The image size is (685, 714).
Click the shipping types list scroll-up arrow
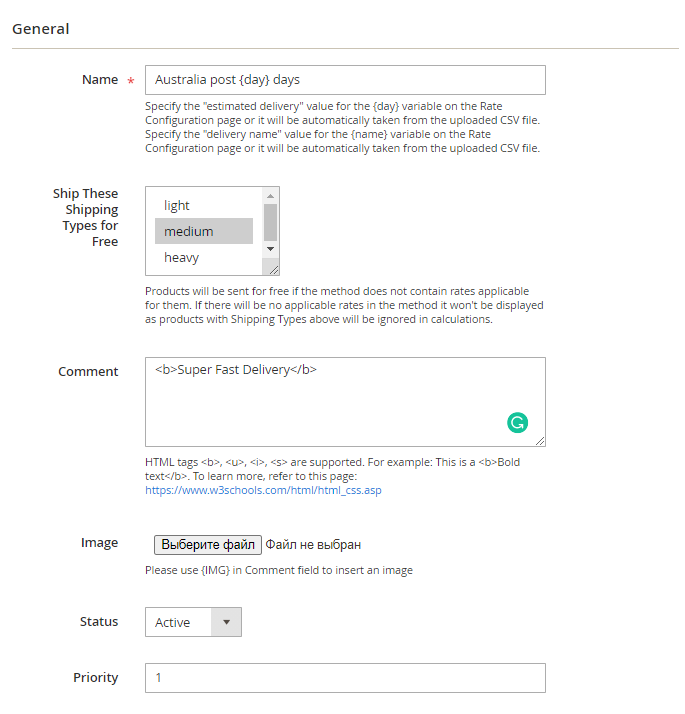tap(270, 196)
